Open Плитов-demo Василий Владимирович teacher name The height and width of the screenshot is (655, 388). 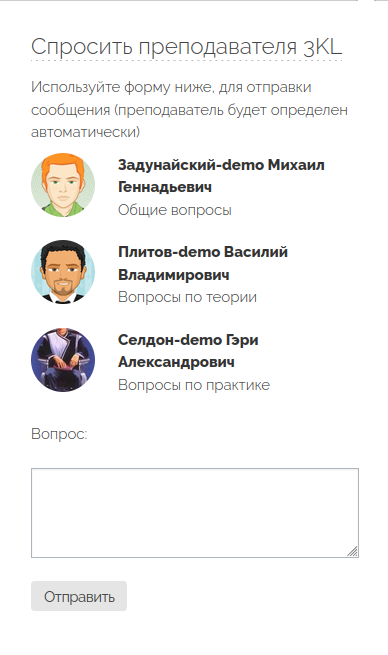click(203, 263)
